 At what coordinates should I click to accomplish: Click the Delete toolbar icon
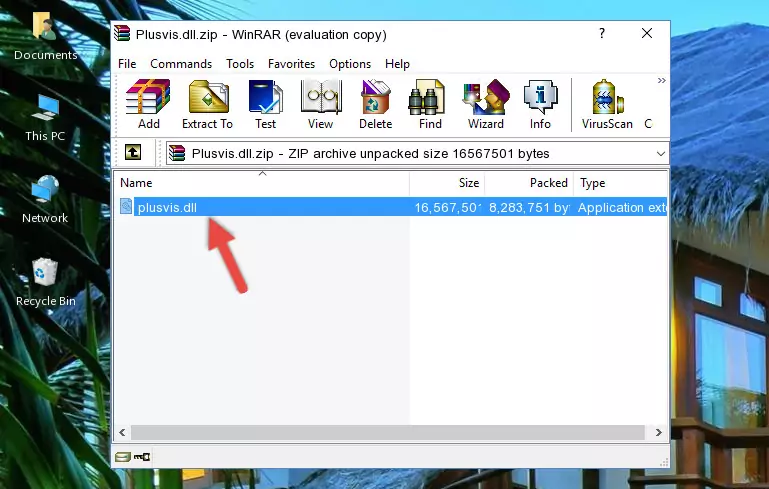point(376,104)
